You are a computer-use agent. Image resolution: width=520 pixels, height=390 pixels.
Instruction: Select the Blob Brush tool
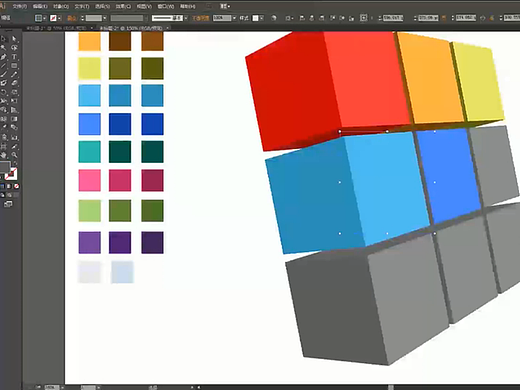point(4,83)
